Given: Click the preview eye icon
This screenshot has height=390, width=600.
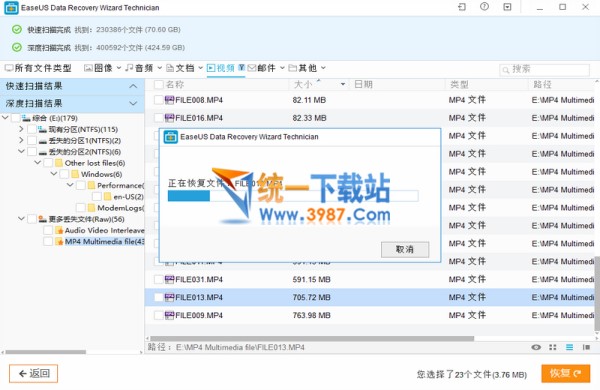Looking at the screenshot, I should click(x=536, y=347).
